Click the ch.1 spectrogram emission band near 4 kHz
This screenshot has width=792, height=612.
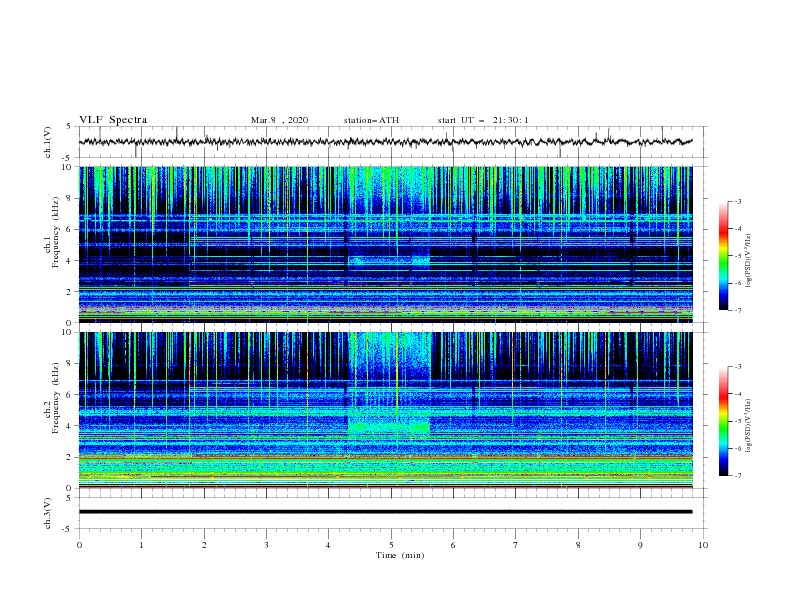[x=389, y=261]
